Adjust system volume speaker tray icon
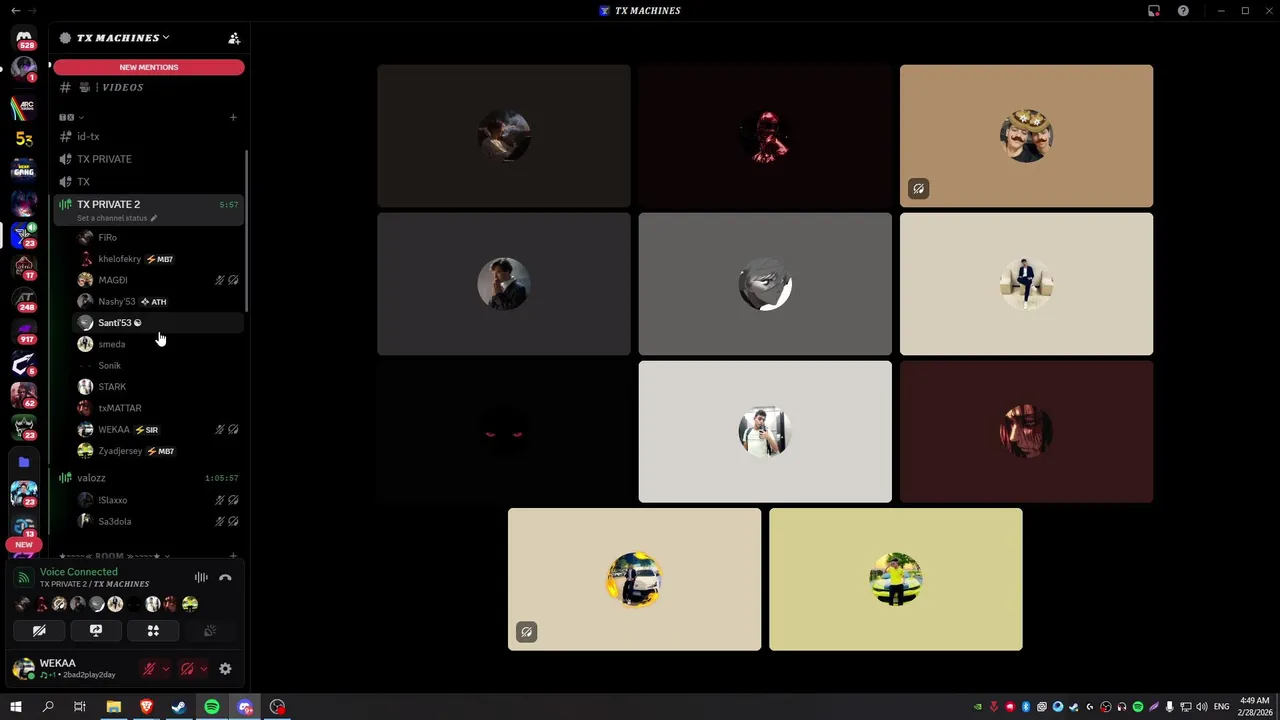1280x720 pixels. (x=1201, y=707)
